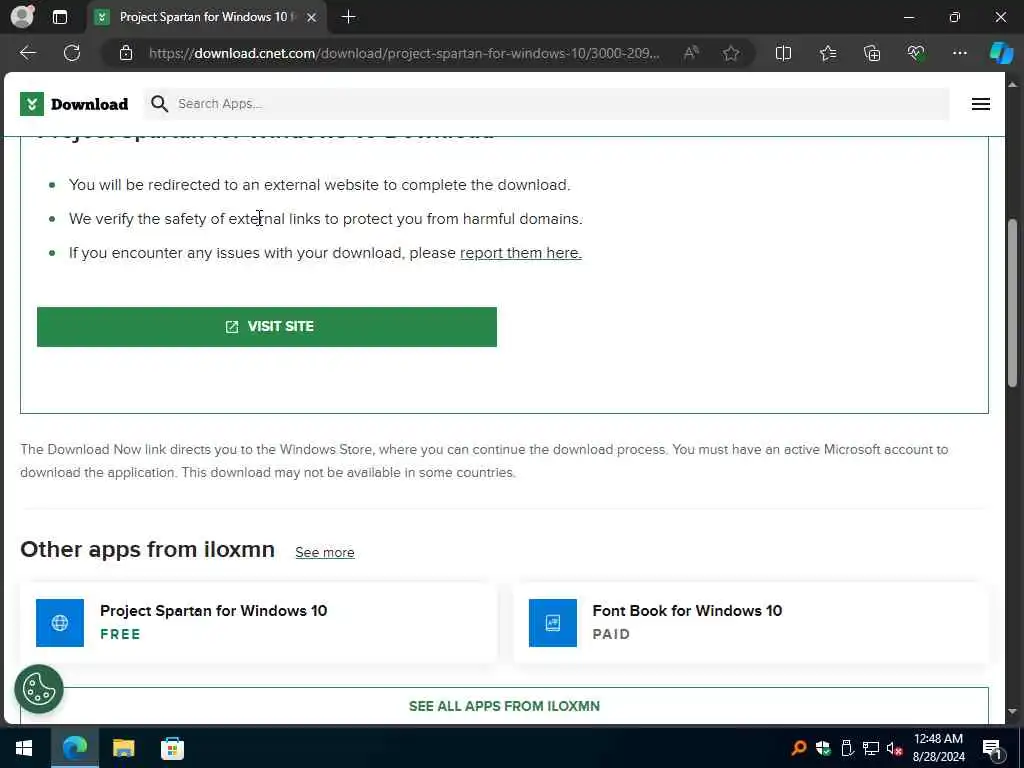Open the clock showing 12:48 AM
1024x768 pixels.
click(x=938, y=748)
